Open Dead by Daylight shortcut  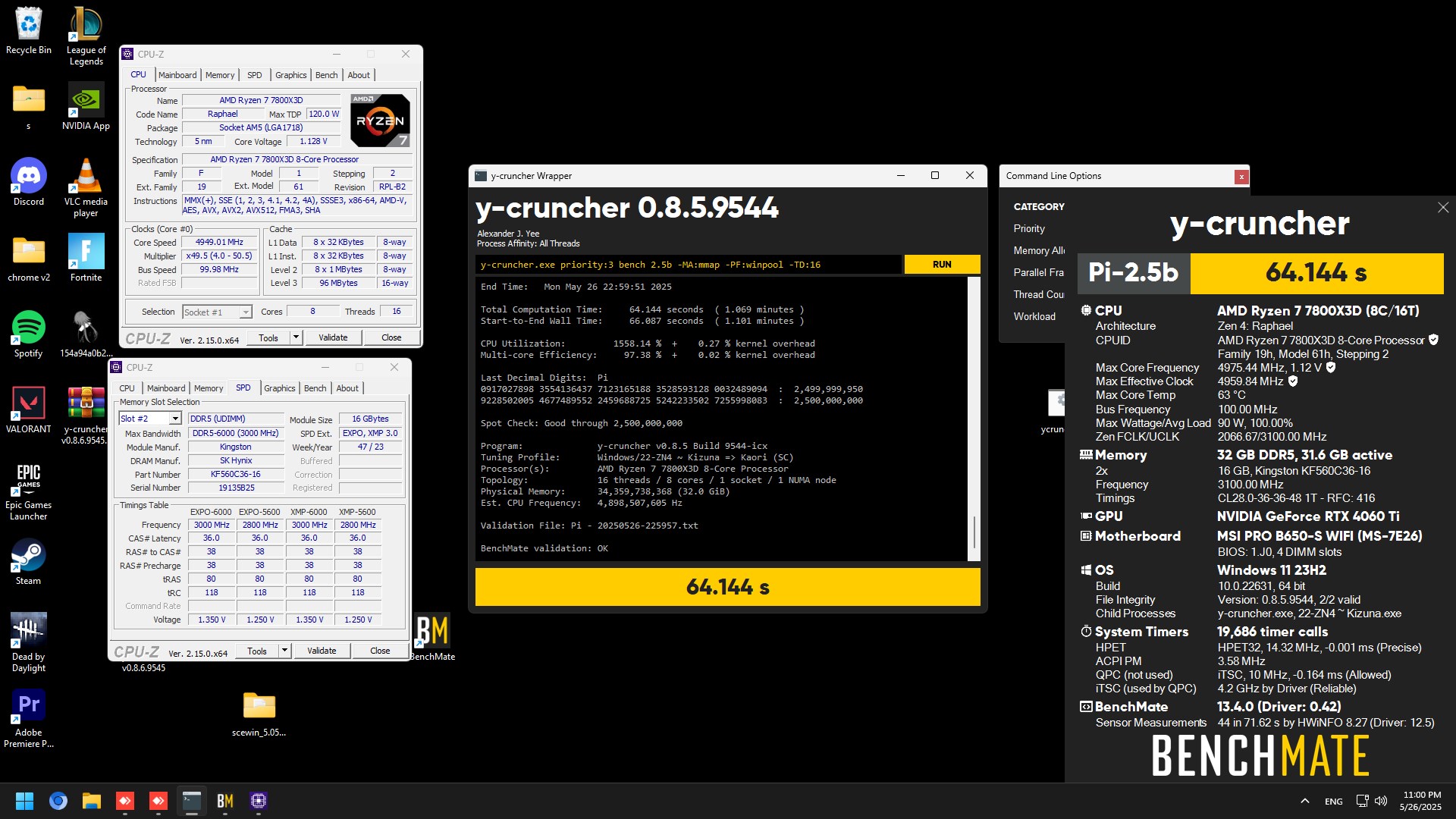pos(29,642)
